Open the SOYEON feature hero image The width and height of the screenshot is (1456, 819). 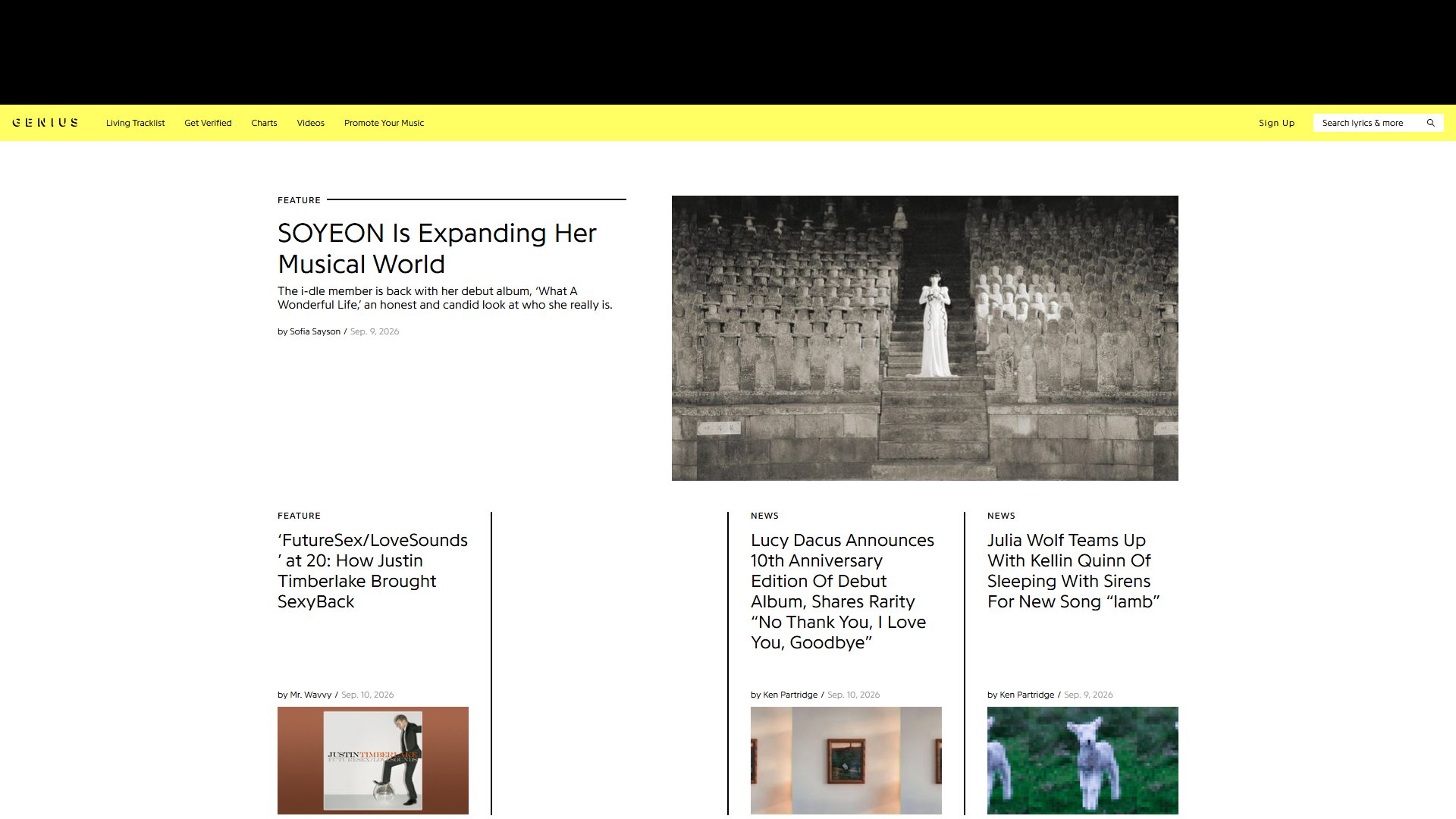tap(925, 338)
